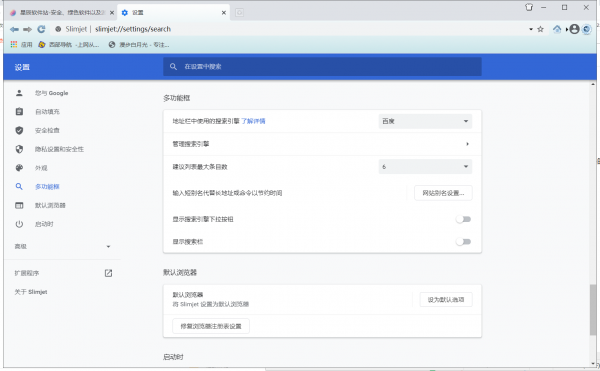
Task: Click the settings page vertical scrollbar thumb
Action: click(x=593, y=310)
